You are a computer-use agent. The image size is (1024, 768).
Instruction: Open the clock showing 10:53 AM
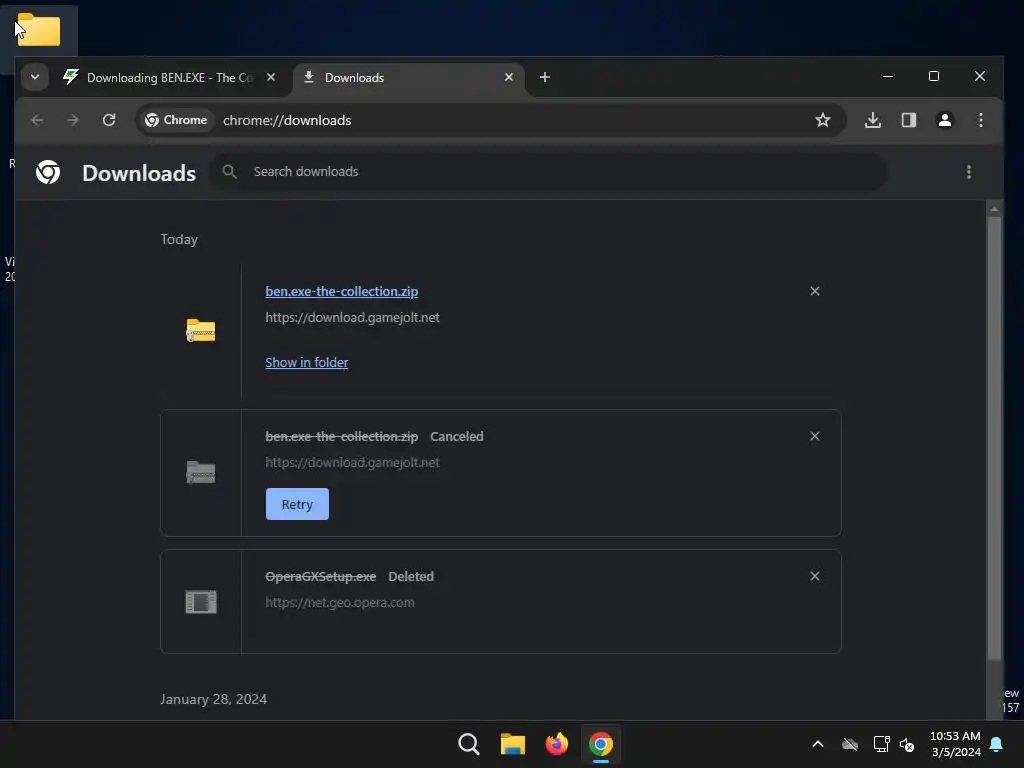(955, 744)
